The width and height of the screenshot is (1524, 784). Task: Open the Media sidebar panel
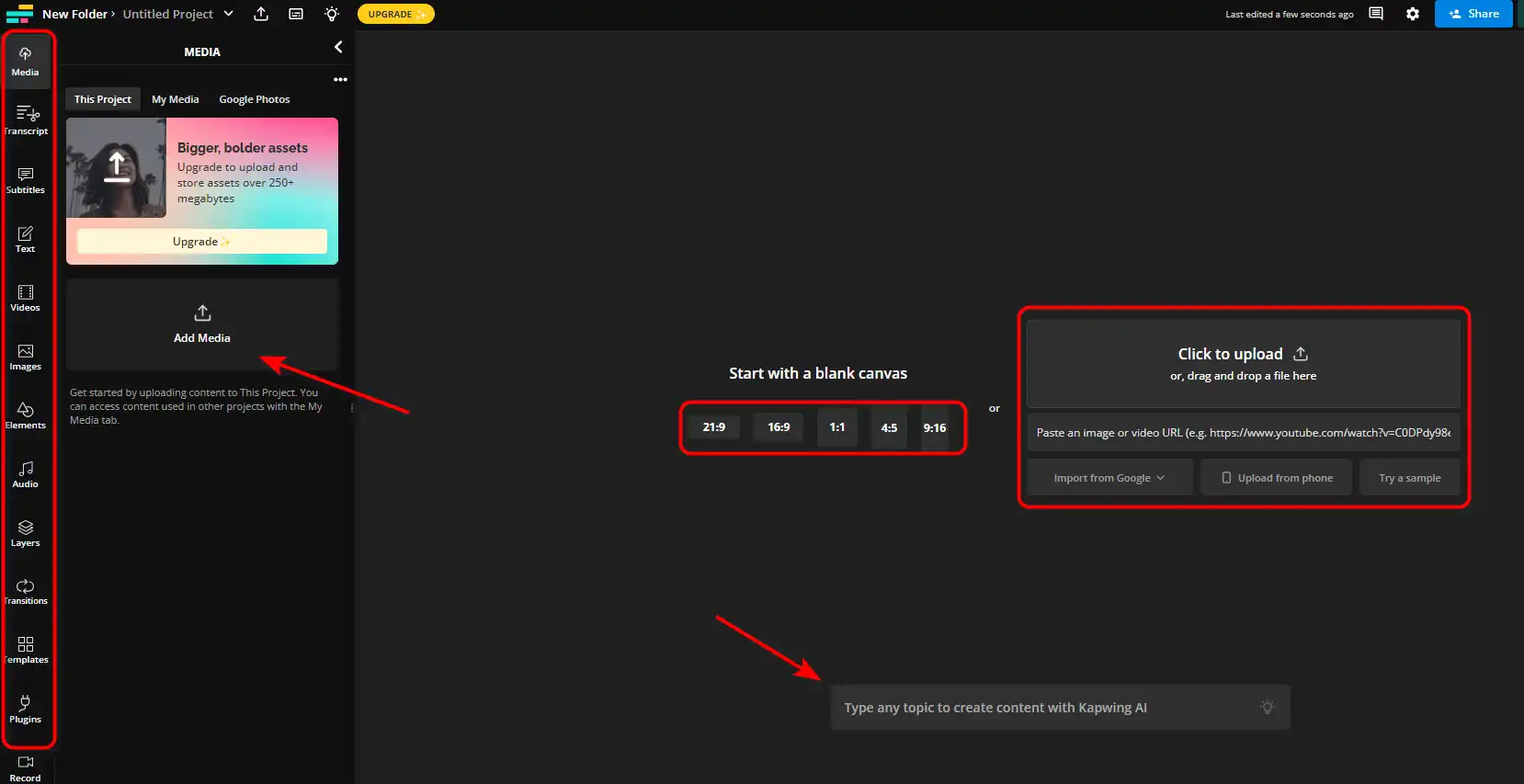click(x=25, y=62)
